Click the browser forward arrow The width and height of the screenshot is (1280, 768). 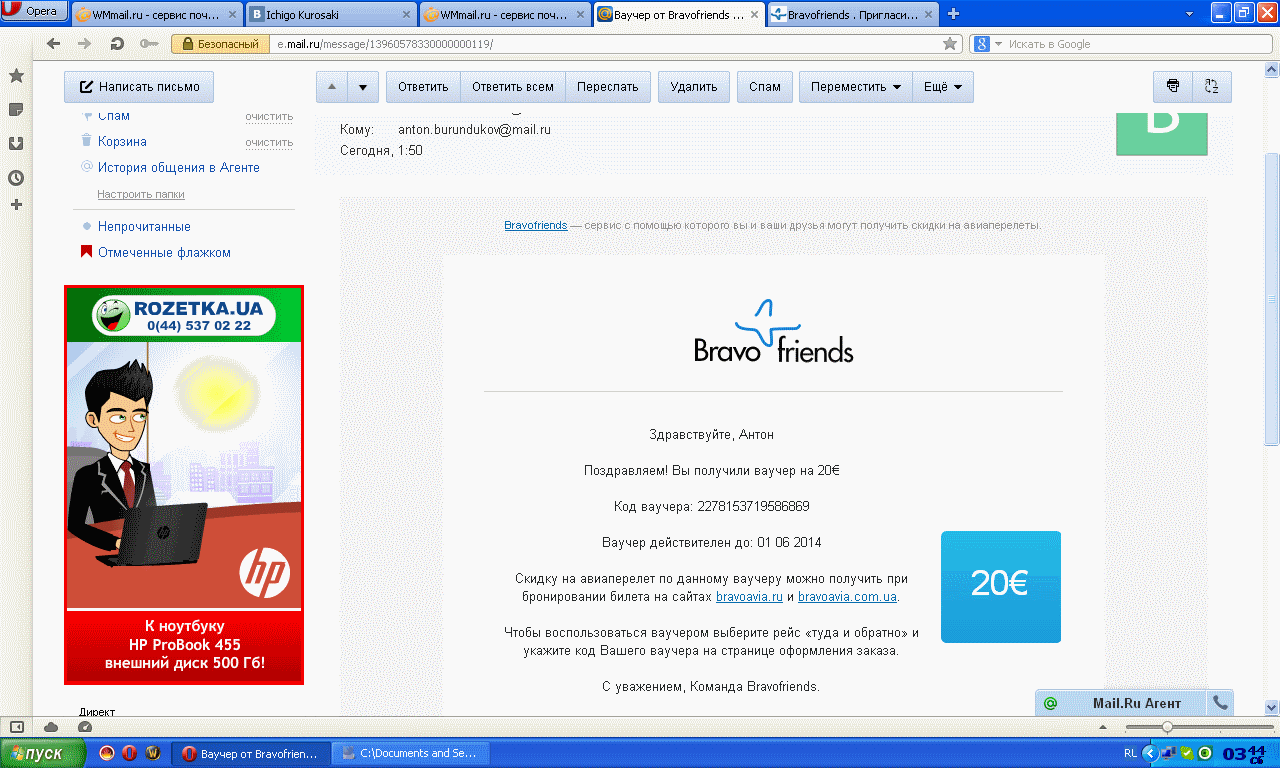click(x=85, y=44)
